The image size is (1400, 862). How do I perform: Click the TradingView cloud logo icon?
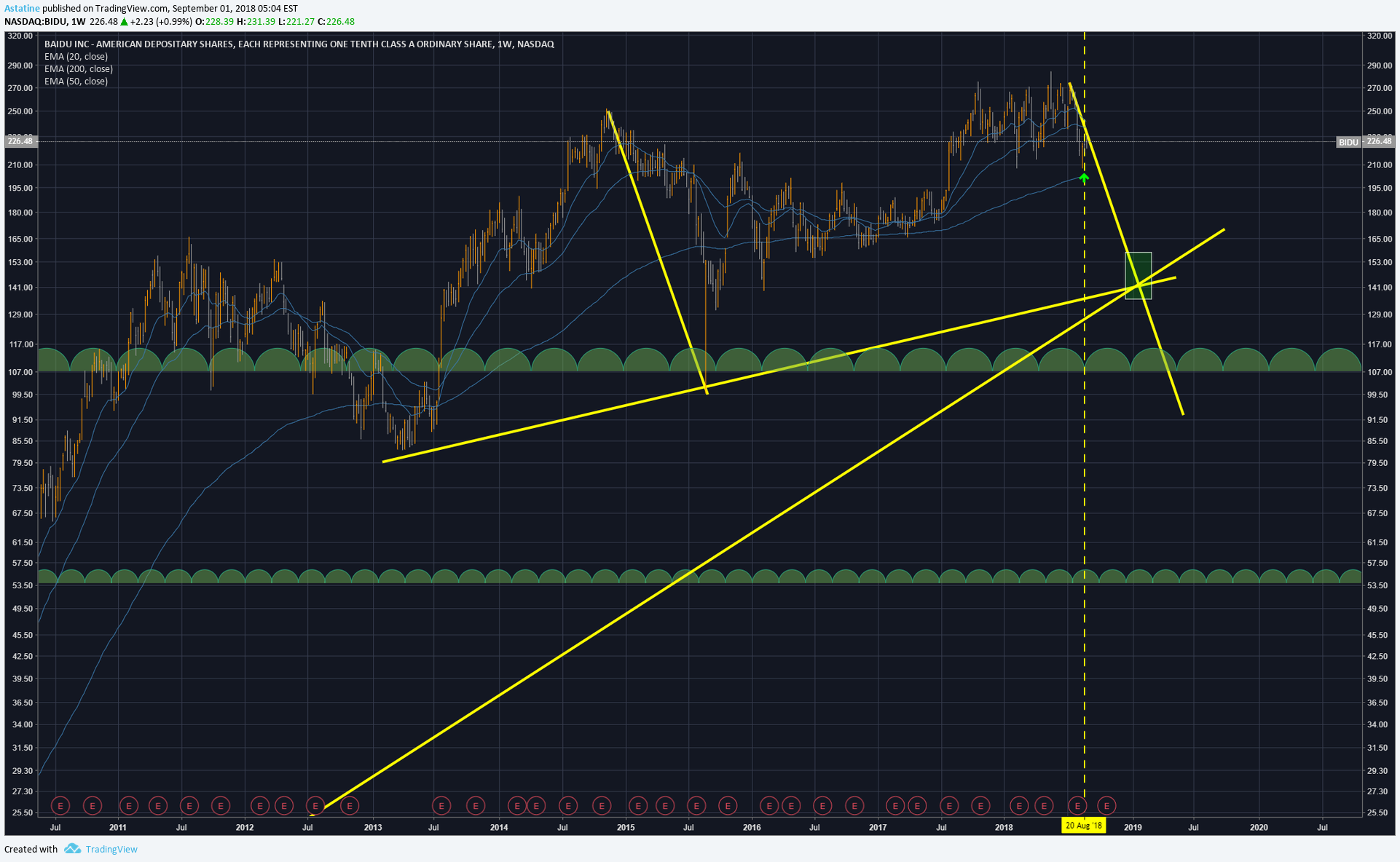point(72,848)
